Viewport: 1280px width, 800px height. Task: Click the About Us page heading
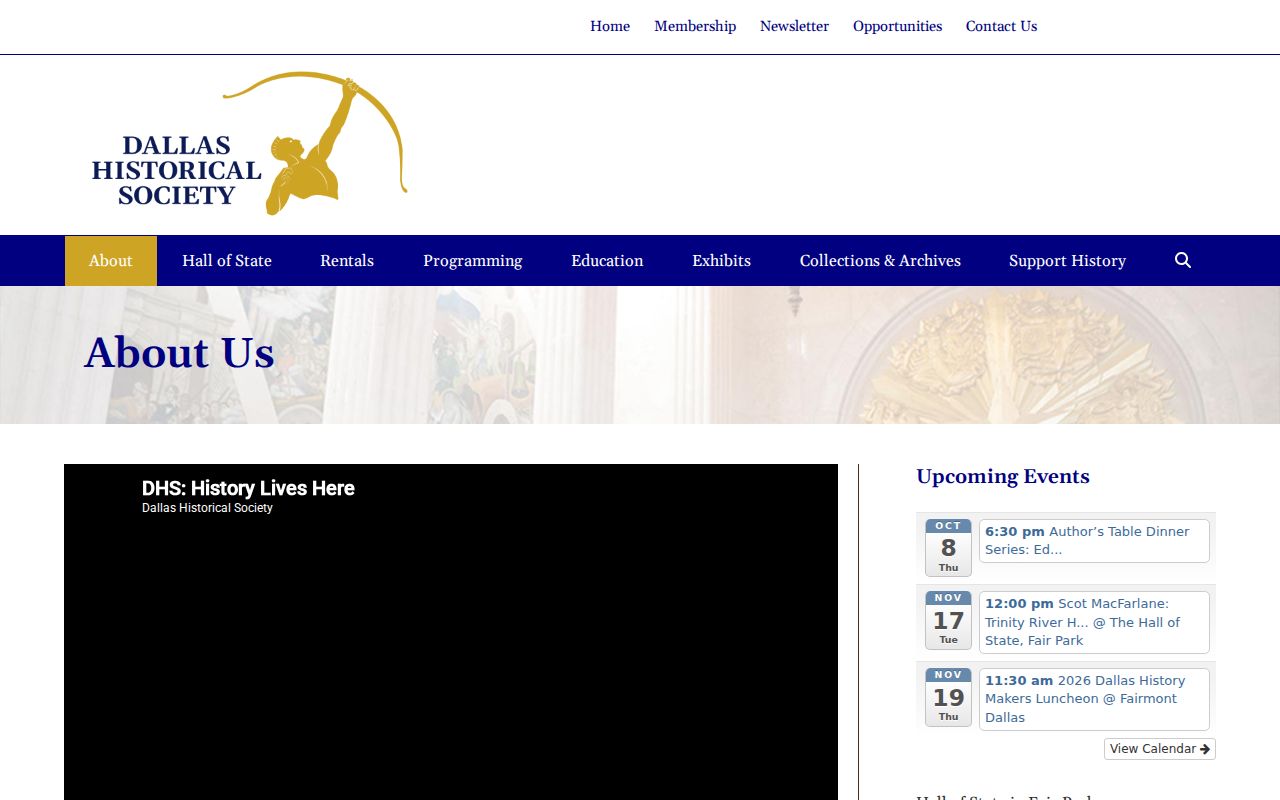tap(180, 353)
